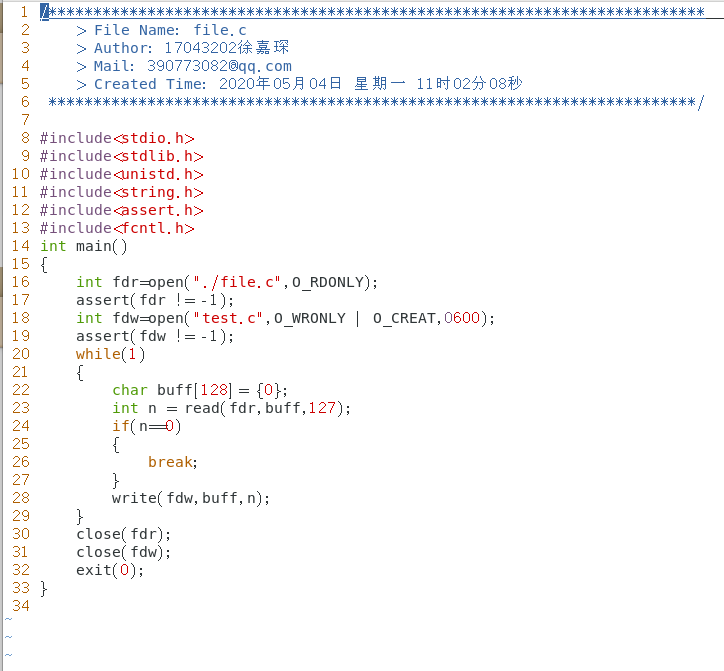The image size is (724, 671).
Task: Click the close(fdw); line
Action: tap(123, 552)
